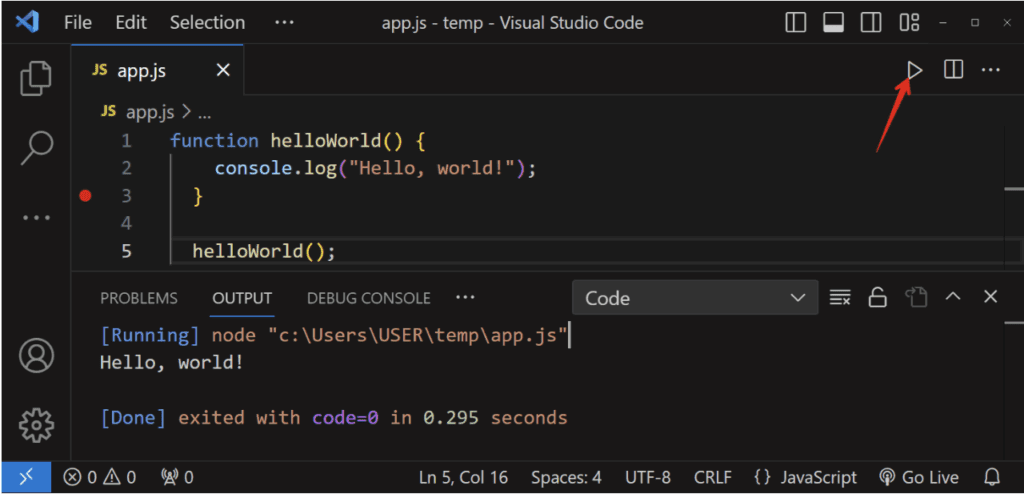The width and height of the screenshot is (1024, 498).
Task: Expand additional panel views ellipsis
Action: click(464, 297)
